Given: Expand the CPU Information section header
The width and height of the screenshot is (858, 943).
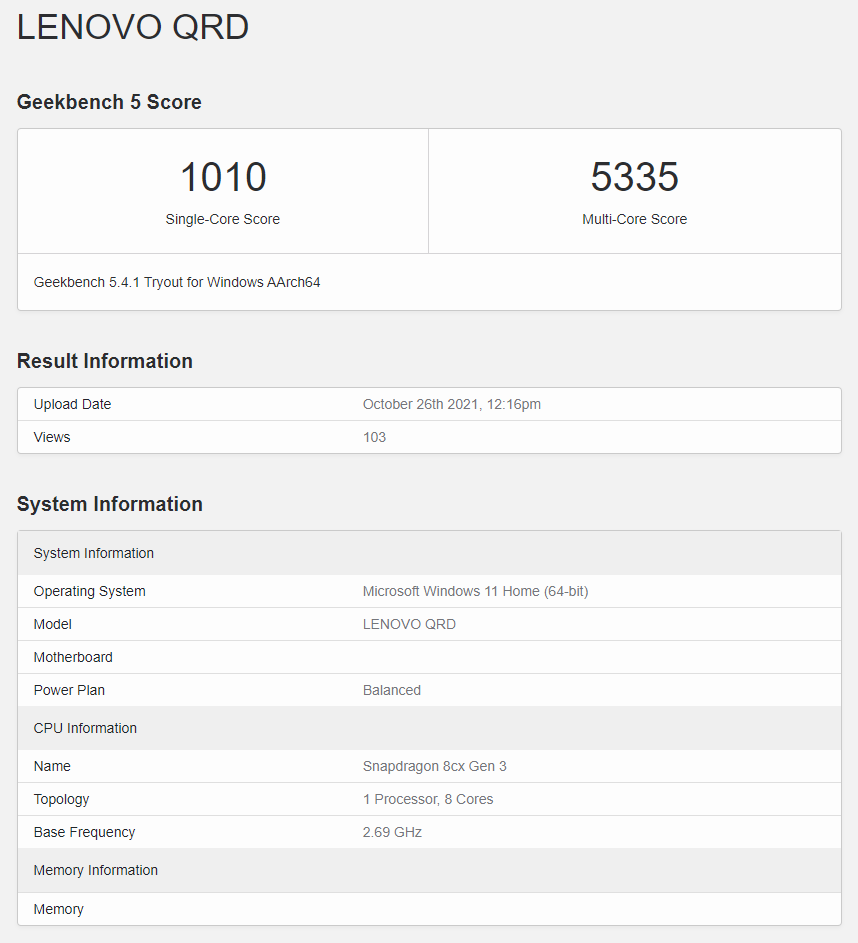Looking at the screenshot, I should pos(85,728).
